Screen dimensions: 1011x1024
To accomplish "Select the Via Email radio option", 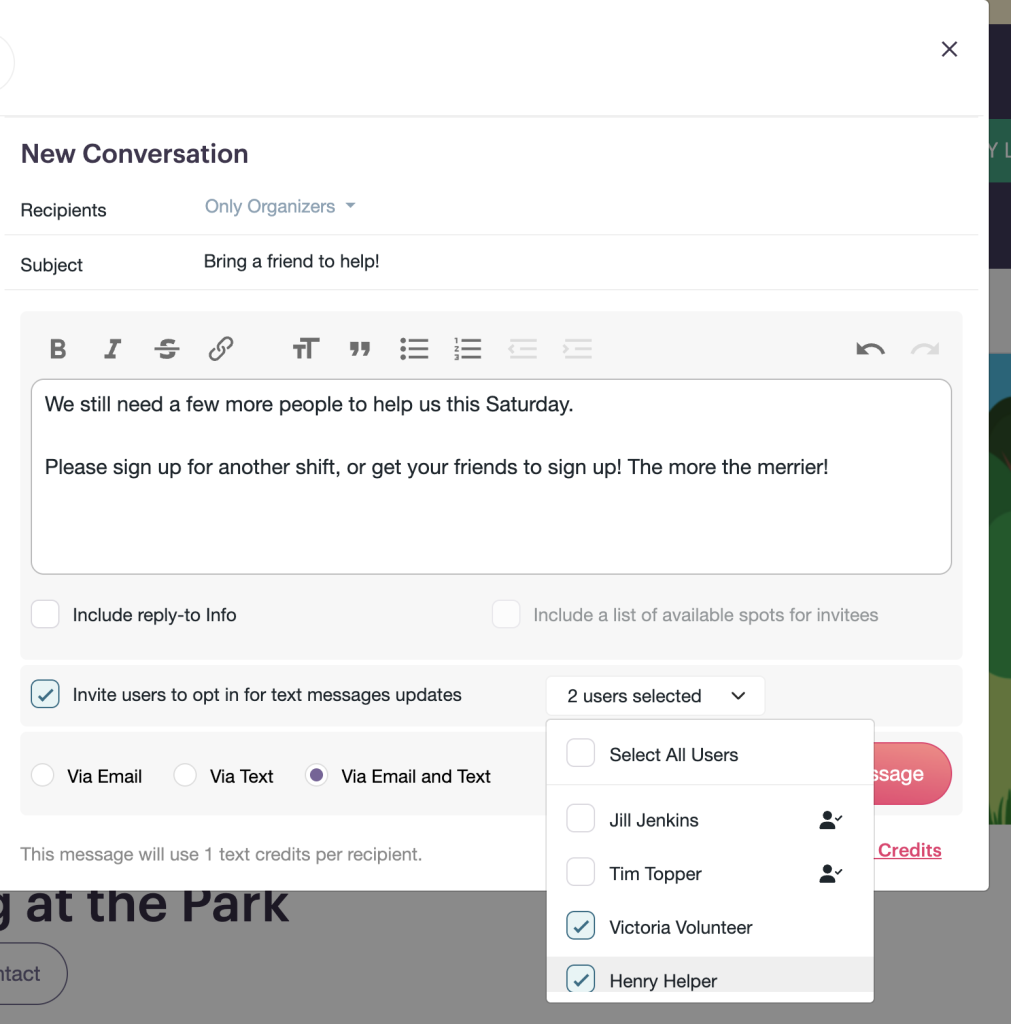I will click(x=43, y=776).
